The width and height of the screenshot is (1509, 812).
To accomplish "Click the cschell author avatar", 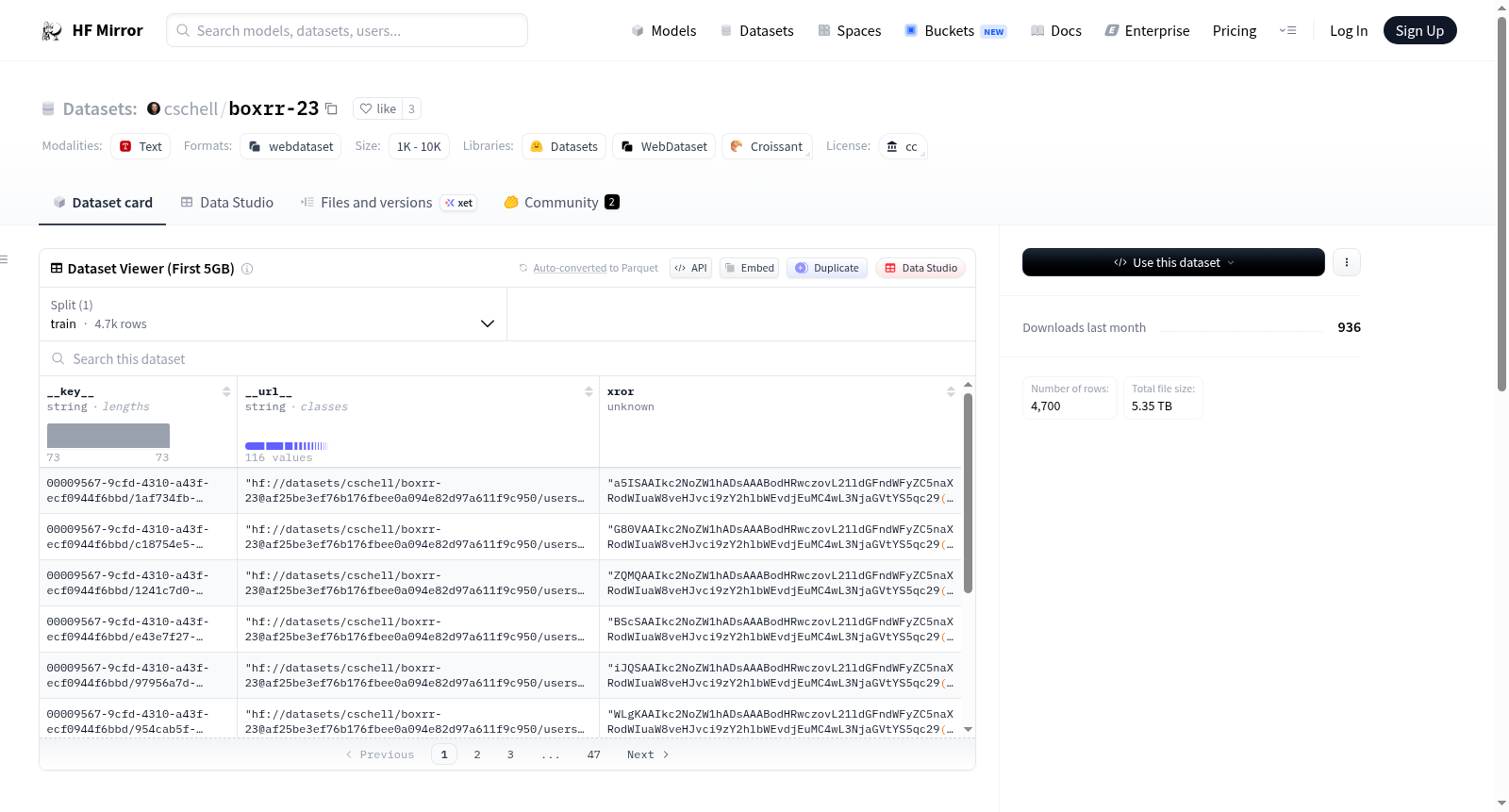I will click(154, 108).
